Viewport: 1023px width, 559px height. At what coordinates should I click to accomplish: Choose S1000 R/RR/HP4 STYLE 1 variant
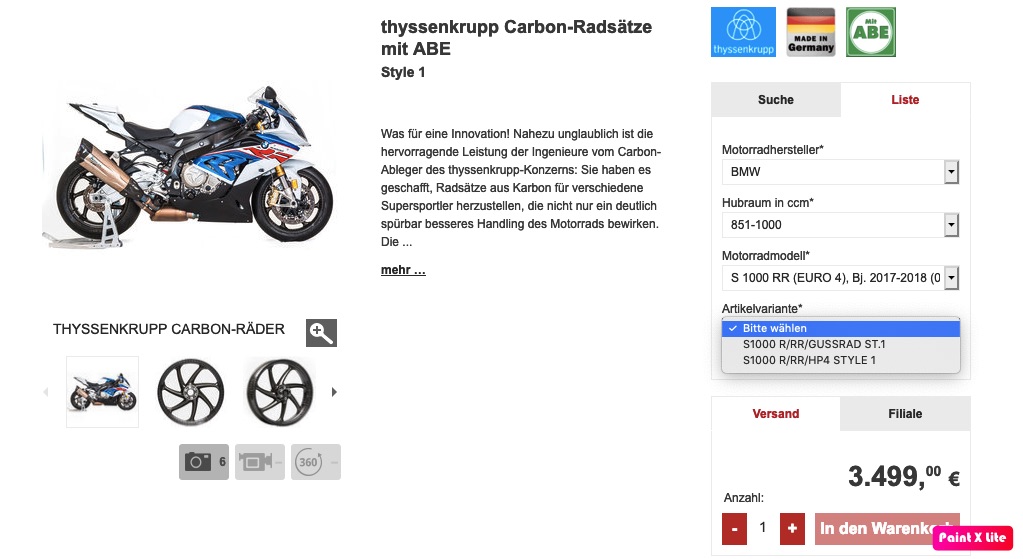point(840,360)
